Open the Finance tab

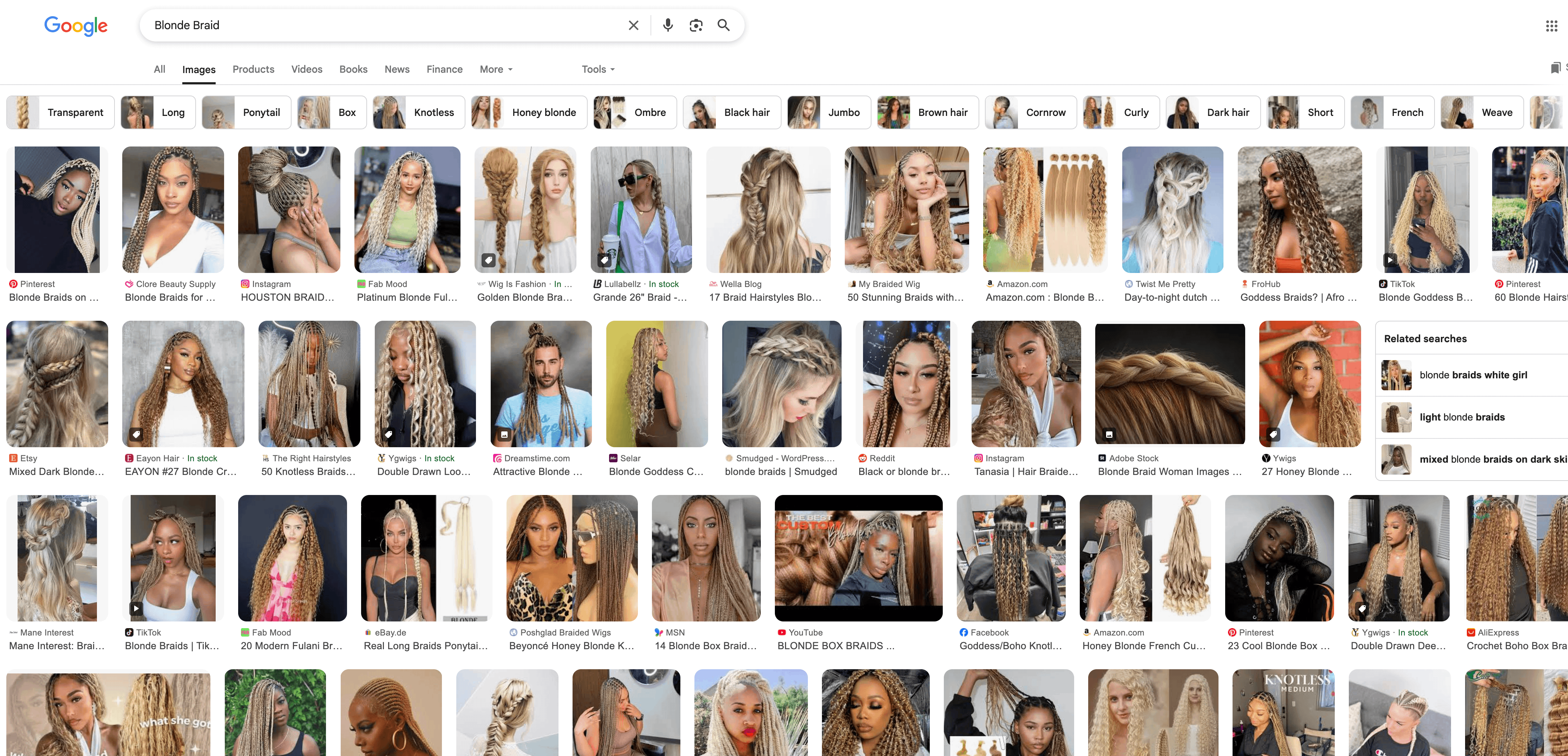pyautogui.click(x=444, y=70)
